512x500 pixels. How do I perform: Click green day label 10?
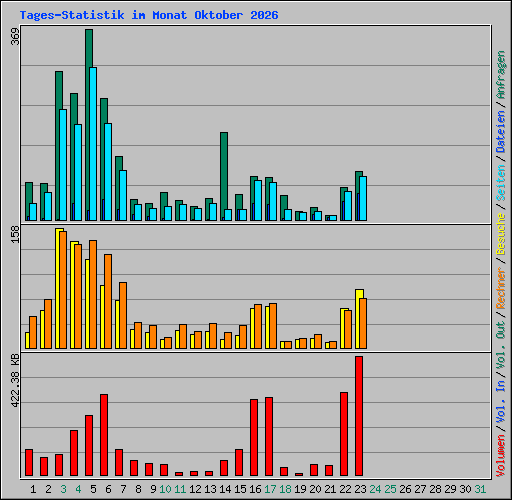(x=165, y=489)
